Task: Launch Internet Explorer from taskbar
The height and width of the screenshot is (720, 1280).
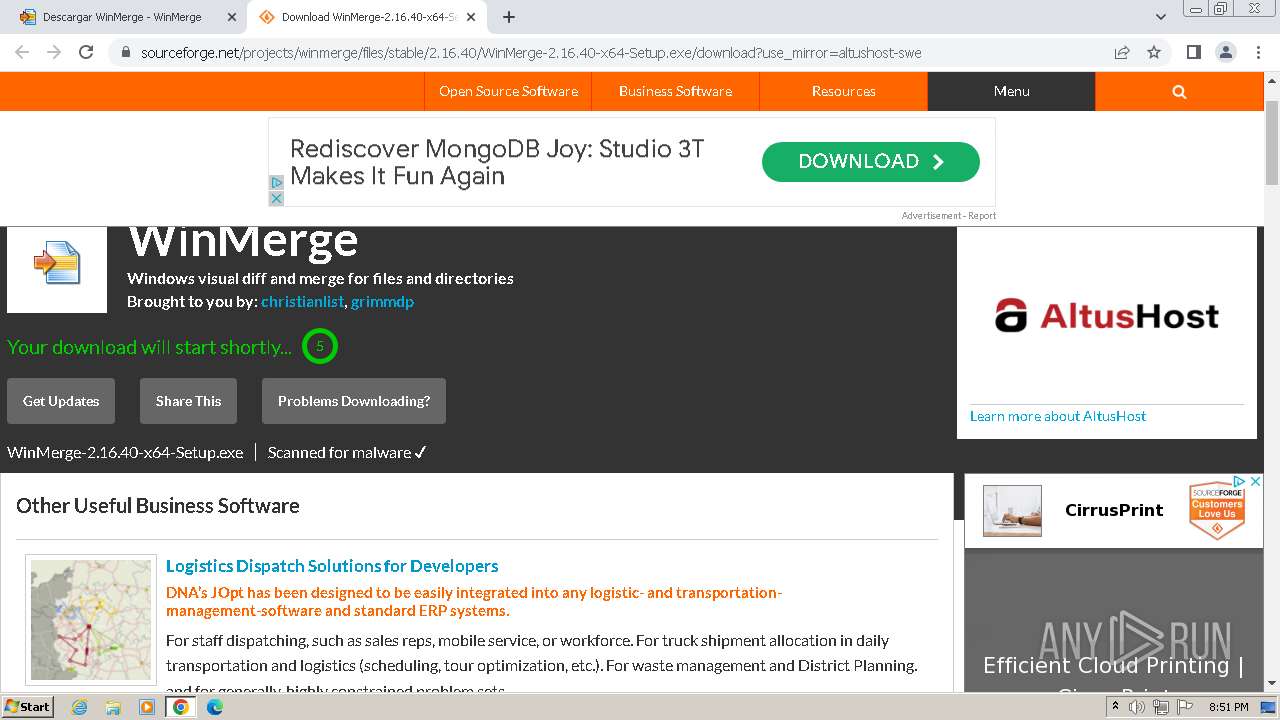Action: [80, 707]
